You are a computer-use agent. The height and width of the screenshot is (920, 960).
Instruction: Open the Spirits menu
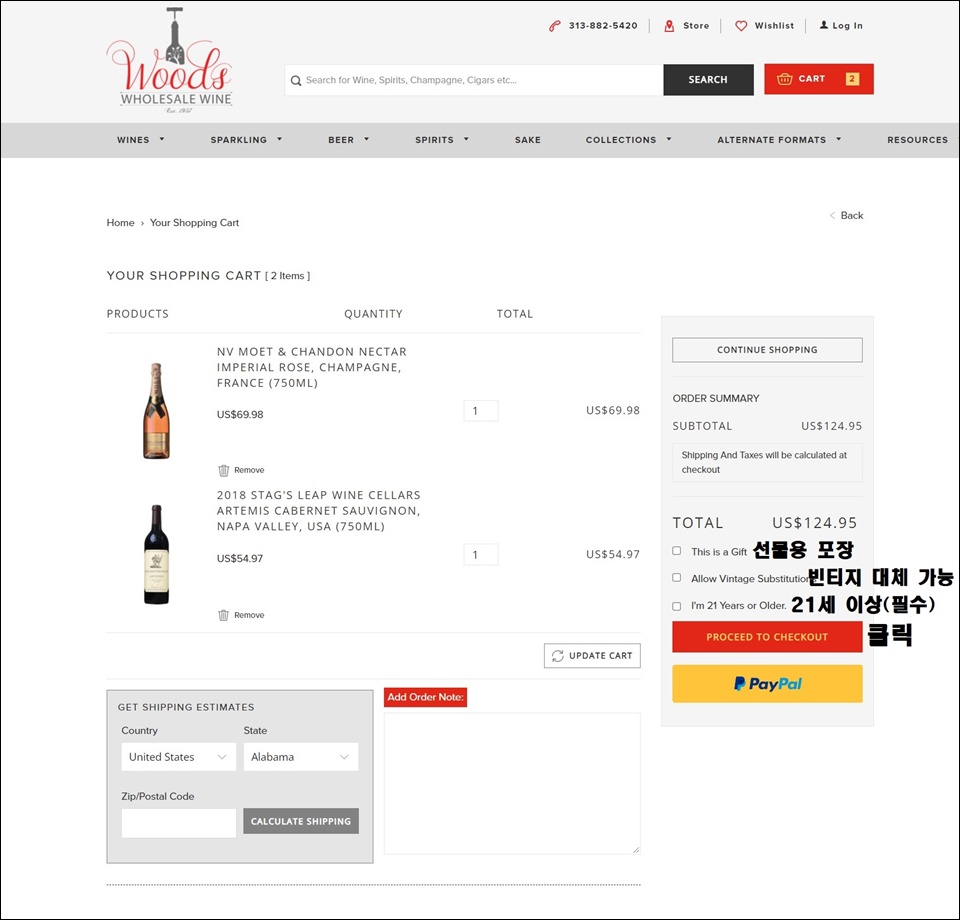pos(435,140)
